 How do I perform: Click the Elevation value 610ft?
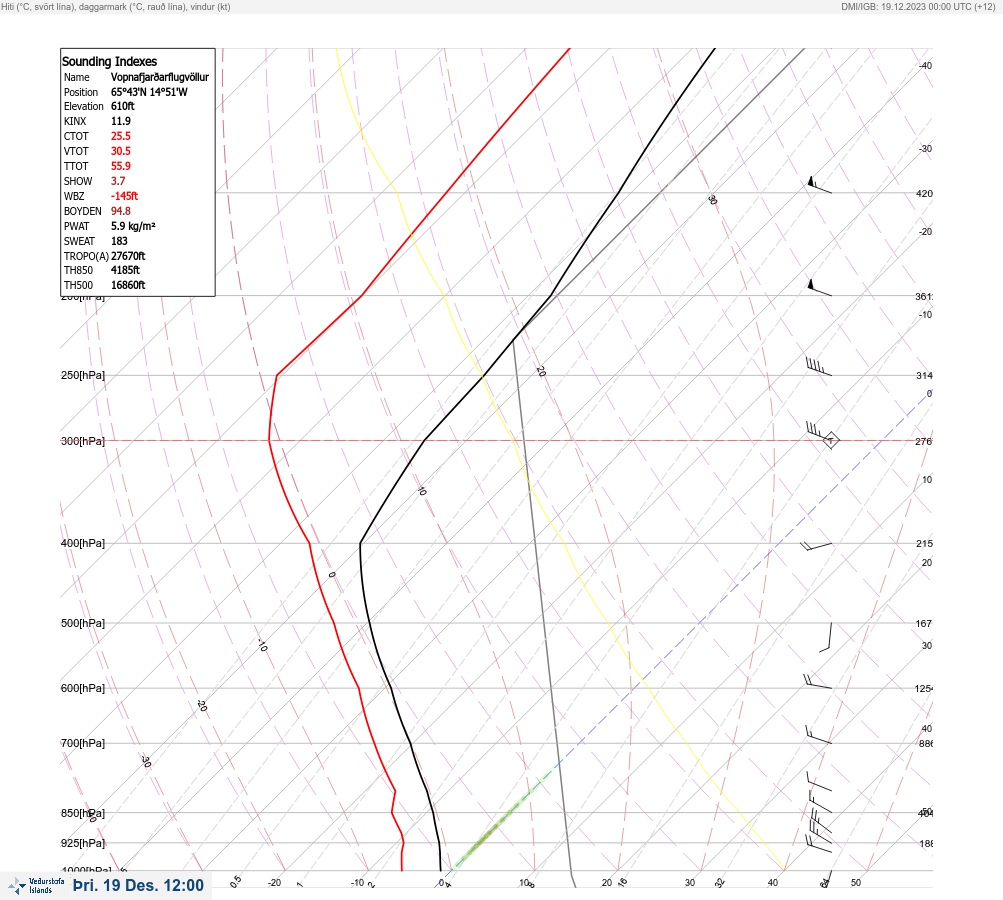click(x=123, y=106)
